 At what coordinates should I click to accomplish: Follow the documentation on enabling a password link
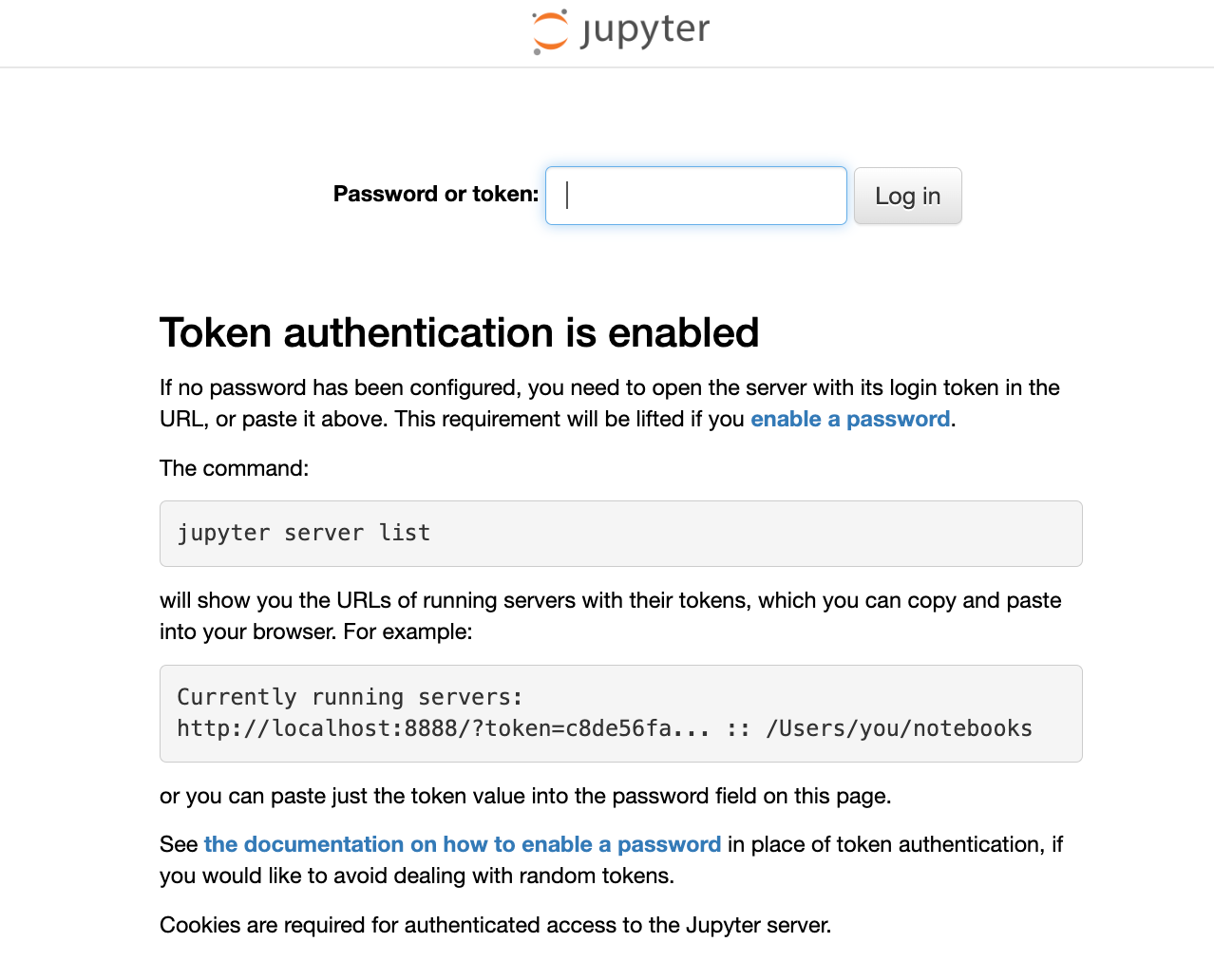(462, 844)
